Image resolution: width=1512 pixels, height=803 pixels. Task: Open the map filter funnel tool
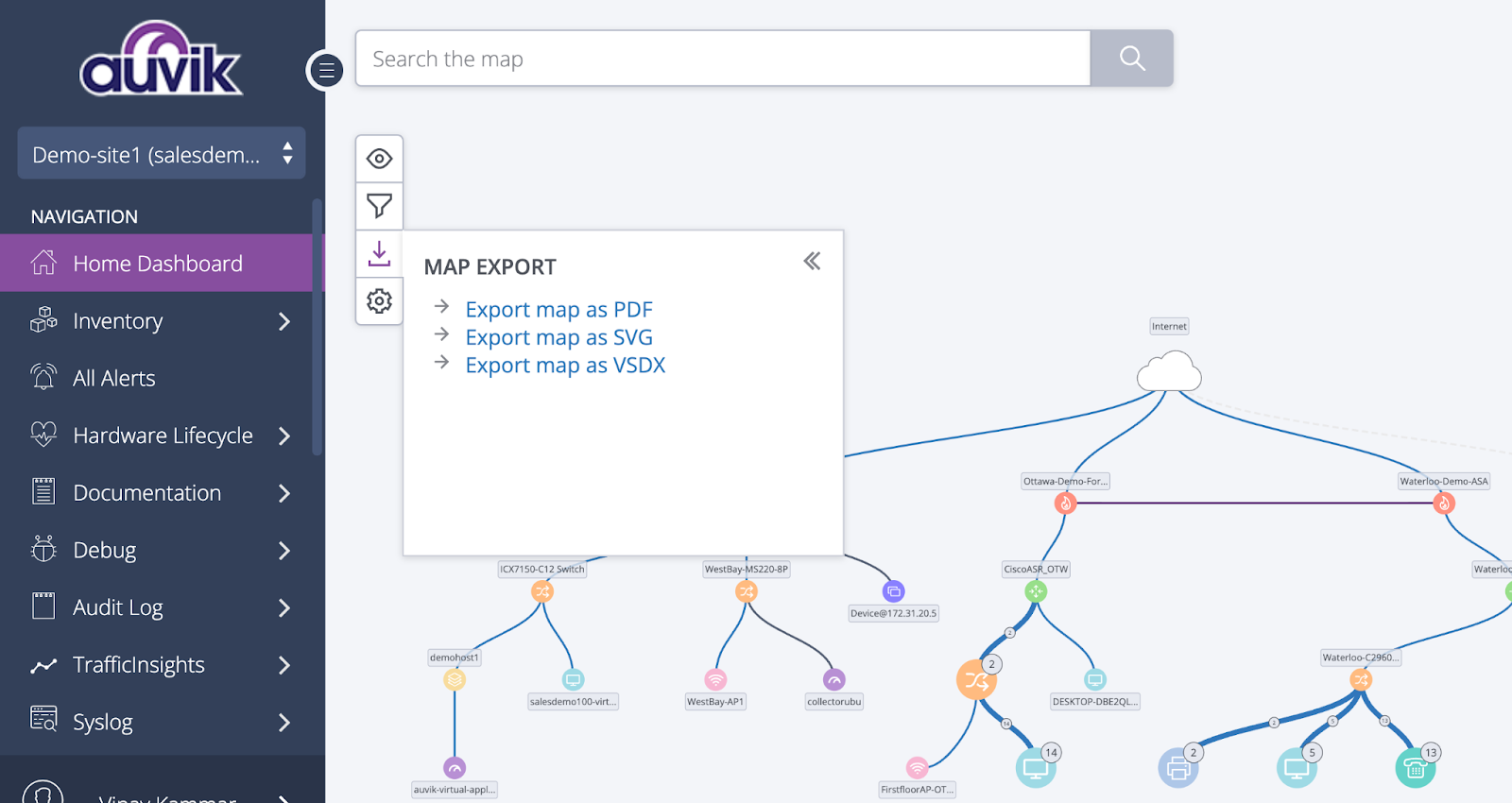(x=379, y=206)
